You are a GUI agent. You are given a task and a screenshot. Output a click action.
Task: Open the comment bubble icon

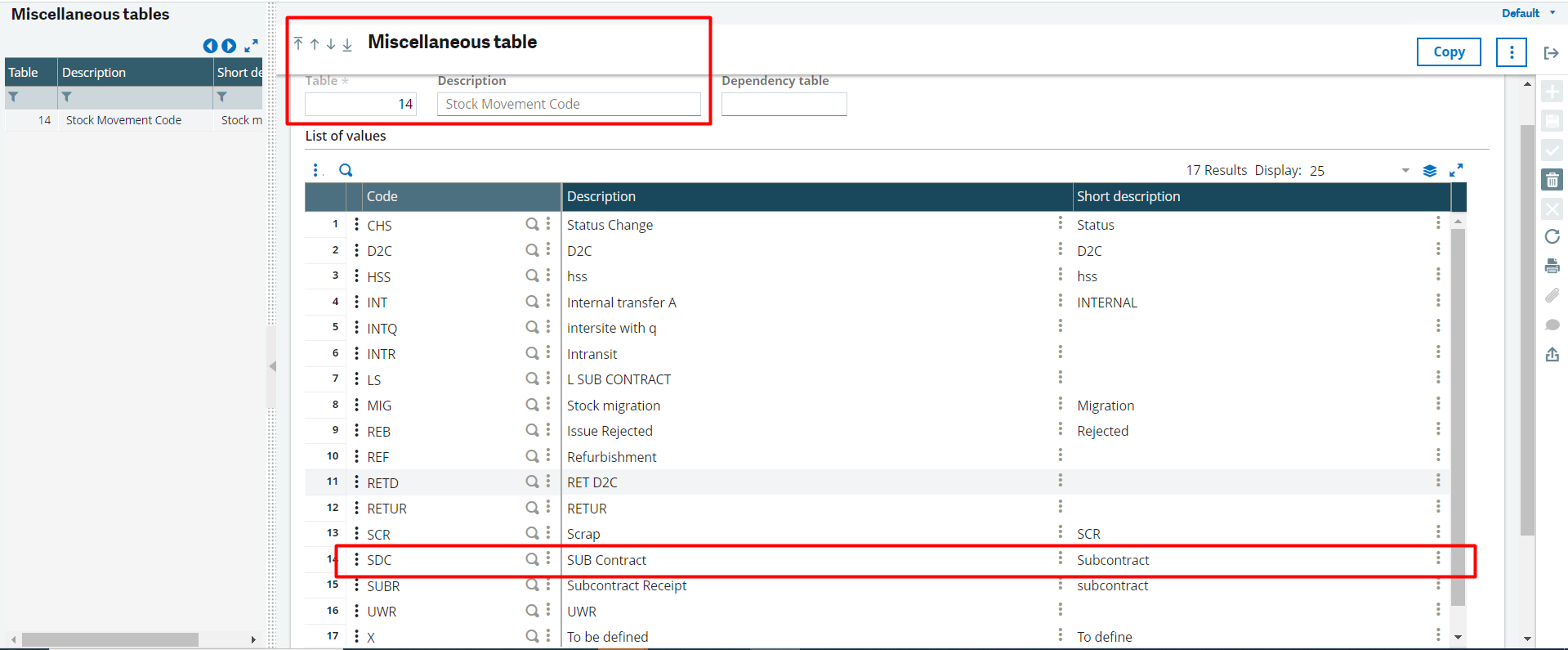point(1552,325)
